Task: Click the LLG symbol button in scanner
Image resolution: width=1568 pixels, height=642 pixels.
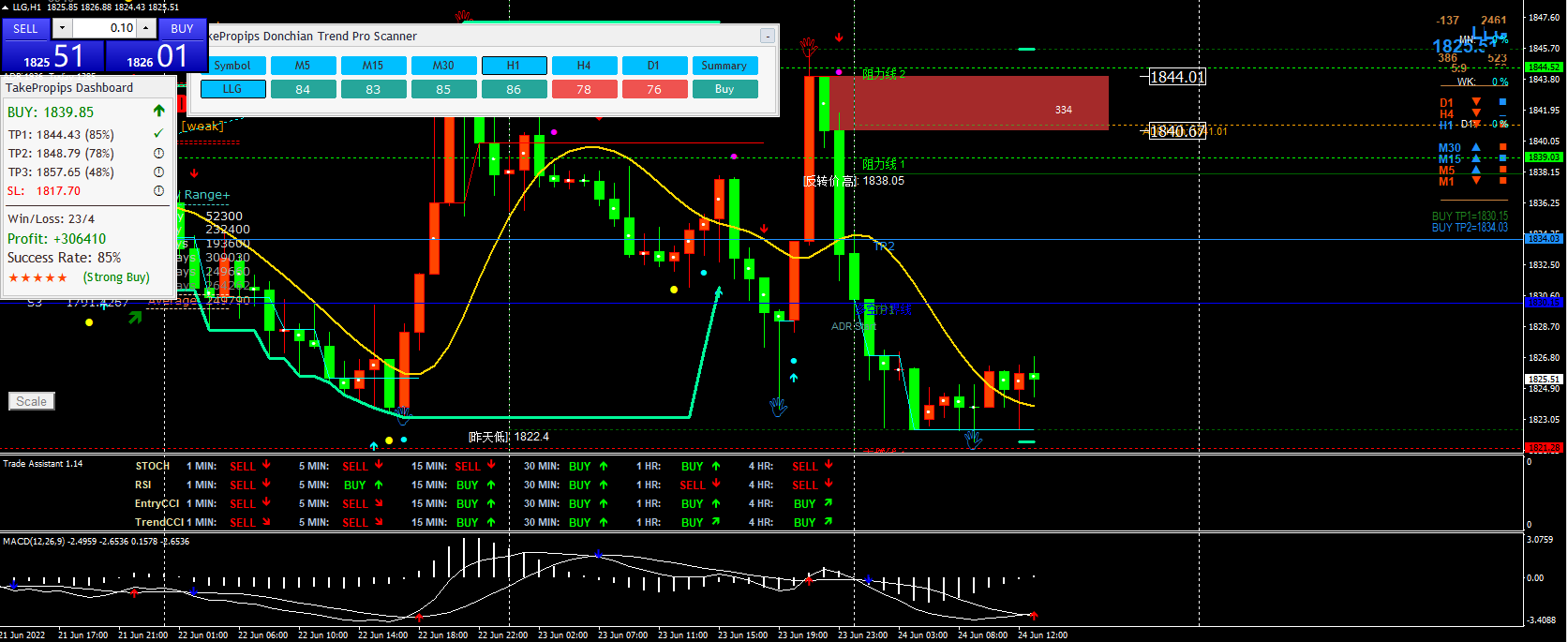Action: [x=231, y=89]
